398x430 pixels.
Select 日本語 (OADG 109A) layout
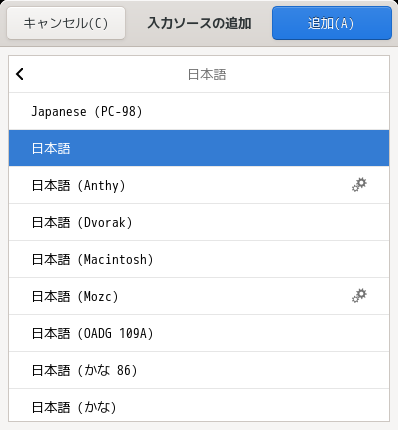point(199,333)
